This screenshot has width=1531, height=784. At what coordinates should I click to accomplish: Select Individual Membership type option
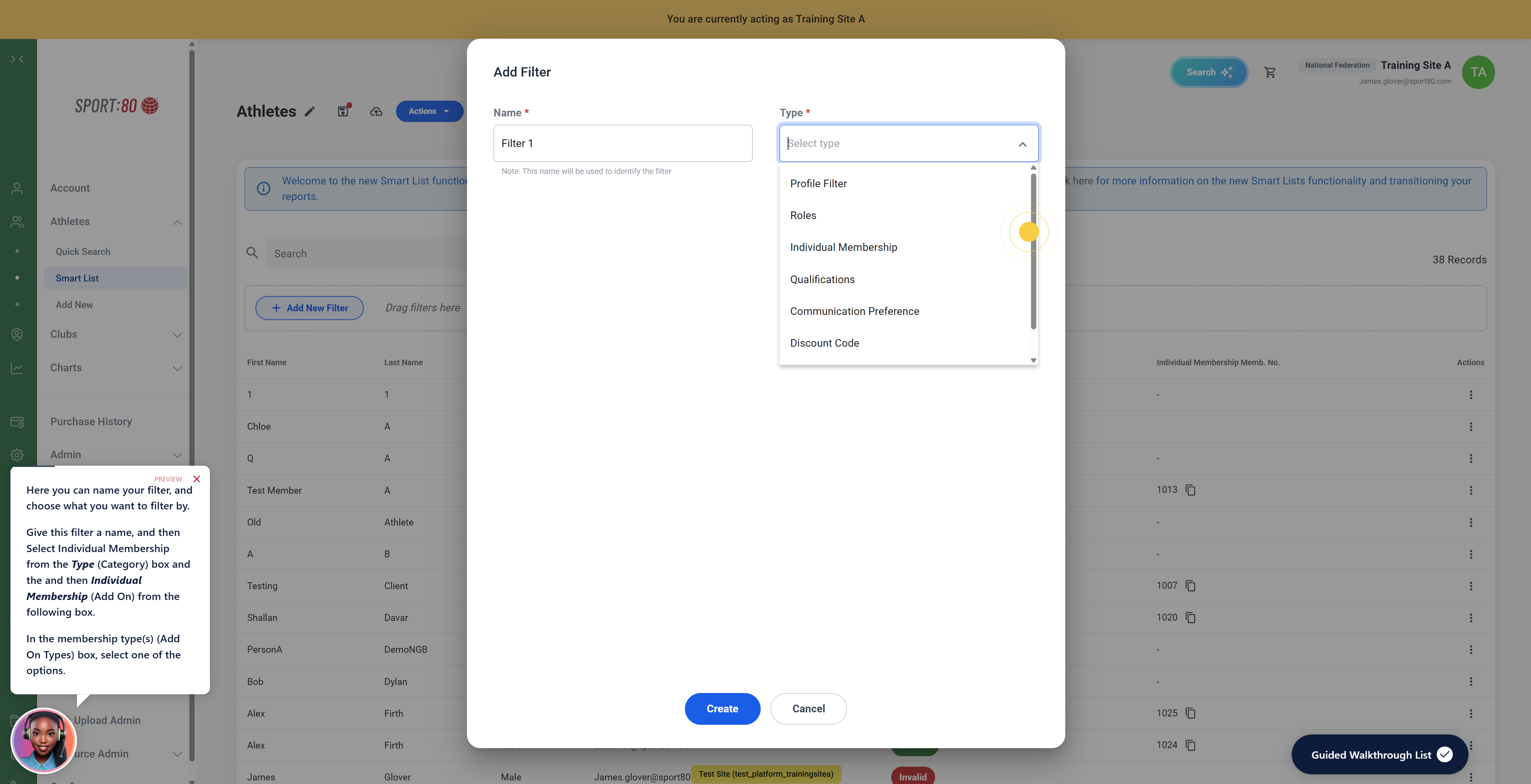[x=843, y=247]
